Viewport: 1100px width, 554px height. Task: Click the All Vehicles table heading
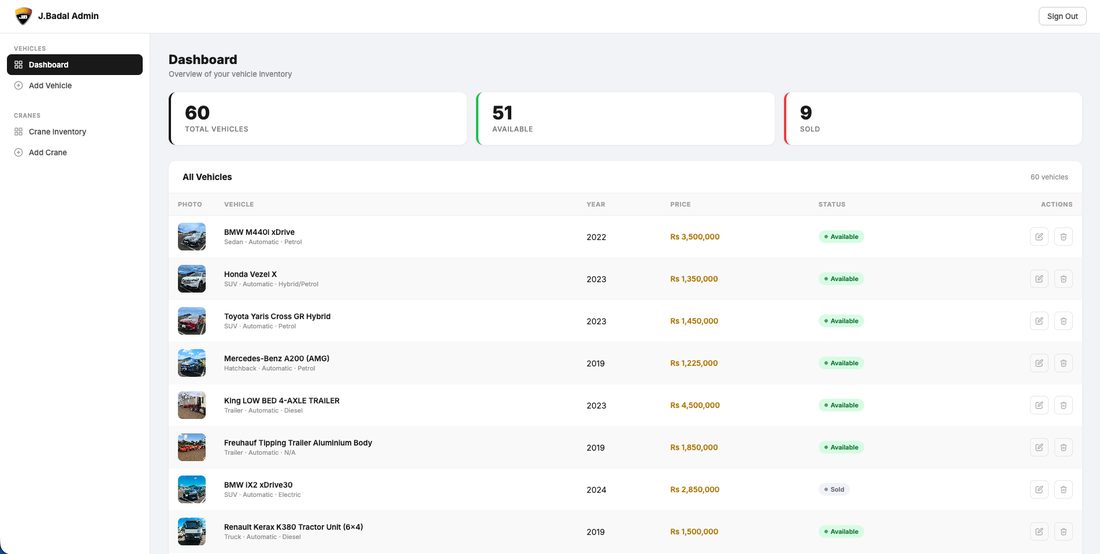click(x=207, y=177)
